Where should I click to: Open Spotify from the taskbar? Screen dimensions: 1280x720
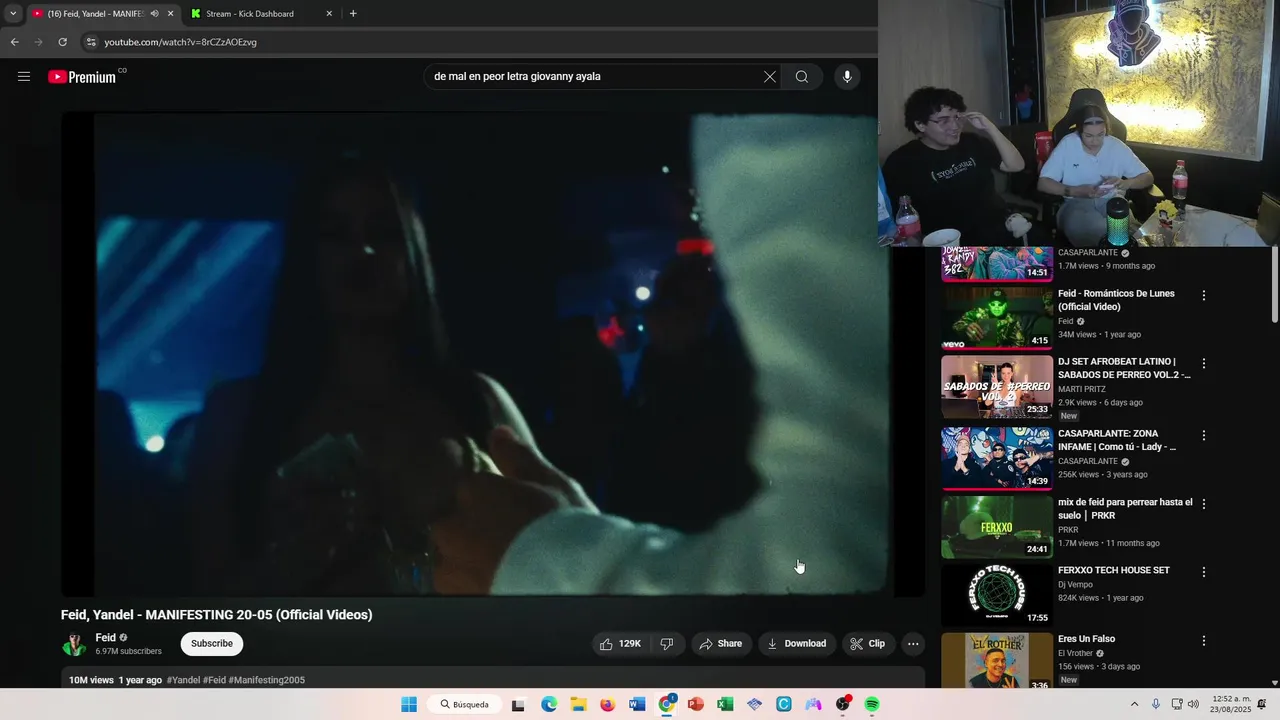pos(872,704)
